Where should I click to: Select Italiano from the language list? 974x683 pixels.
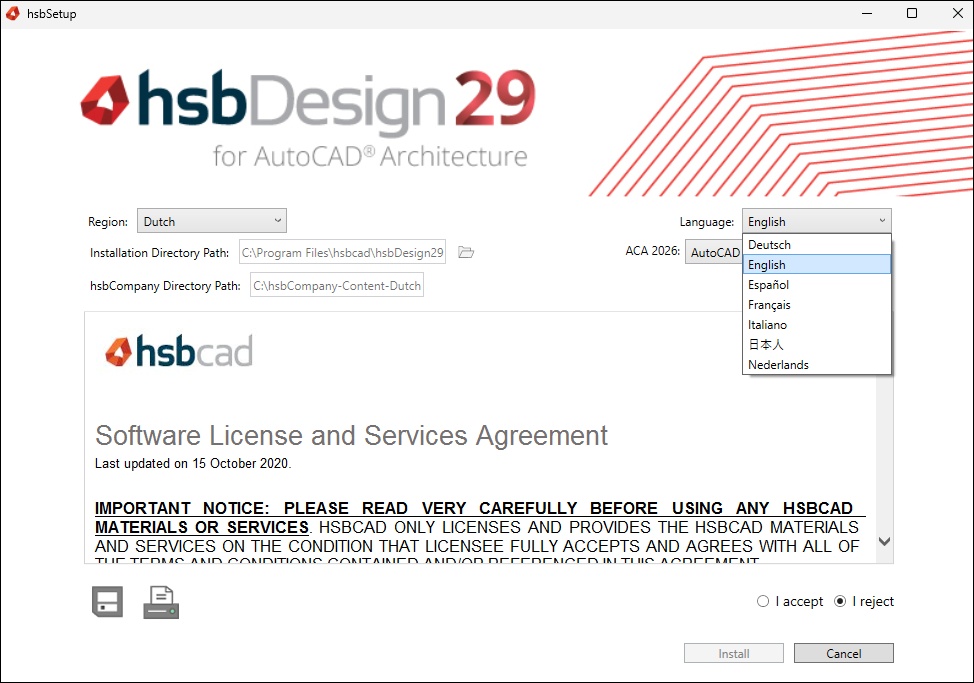817,324
